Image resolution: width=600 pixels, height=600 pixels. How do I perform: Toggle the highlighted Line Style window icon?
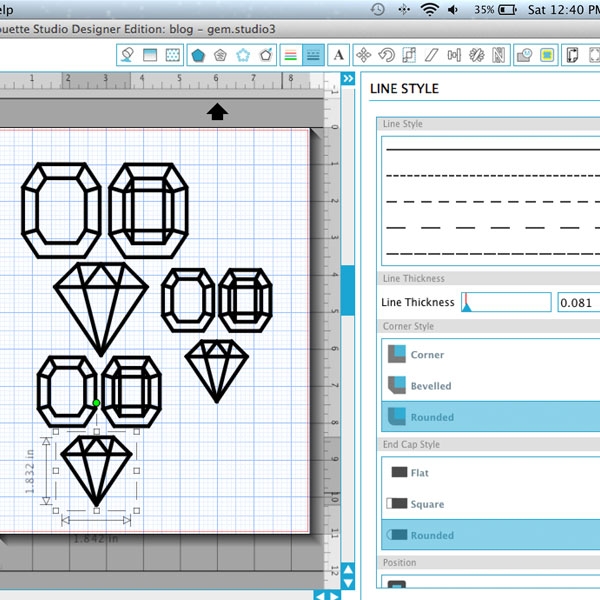click(x=313, y=55)
